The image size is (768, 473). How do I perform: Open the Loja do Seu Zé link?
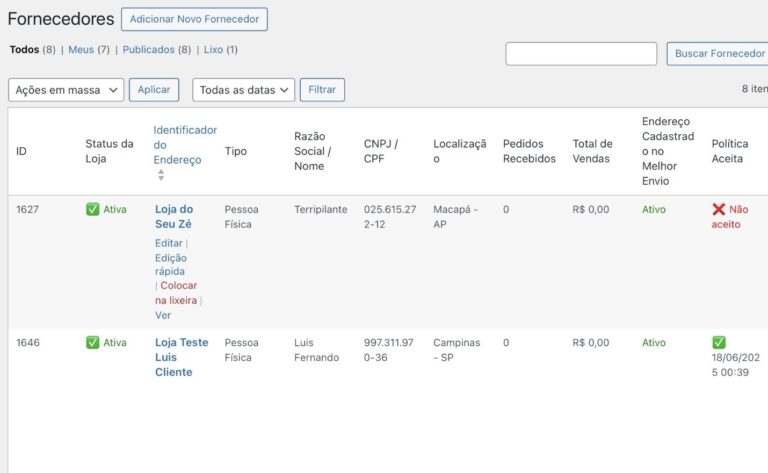coord(174,217)
